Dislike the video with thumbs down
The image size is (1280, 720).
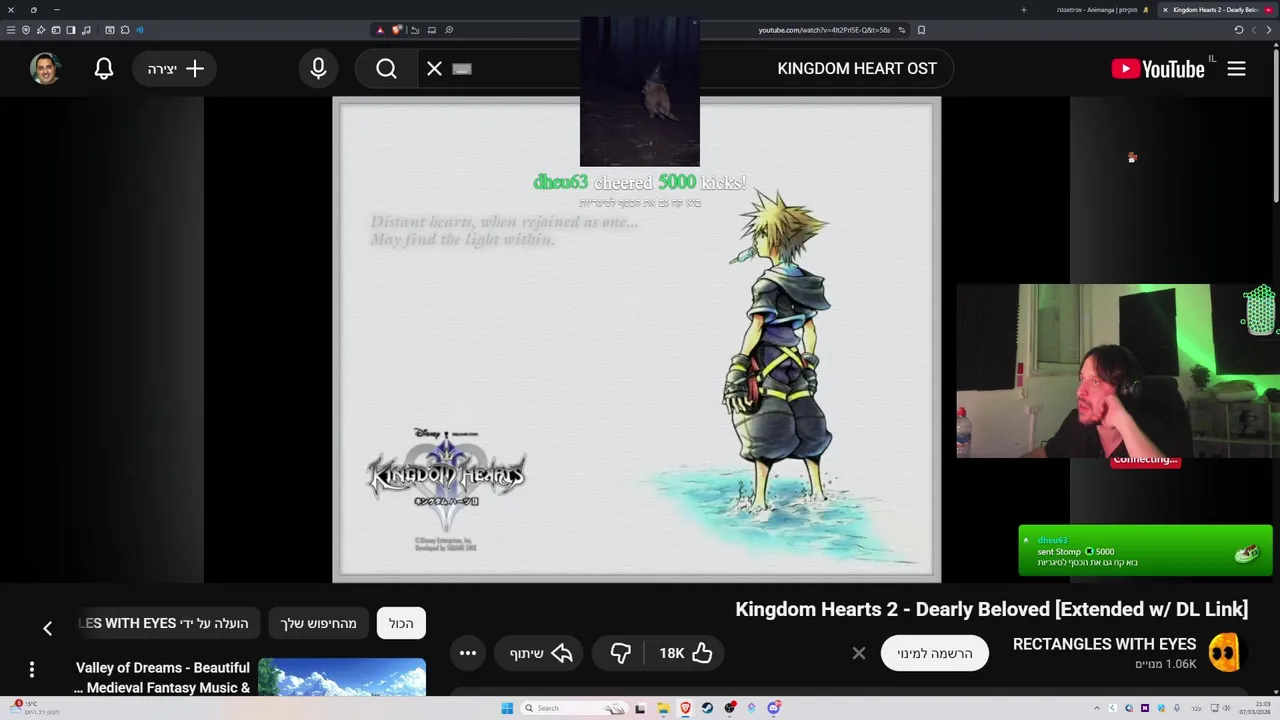click(x=621, y=653)
